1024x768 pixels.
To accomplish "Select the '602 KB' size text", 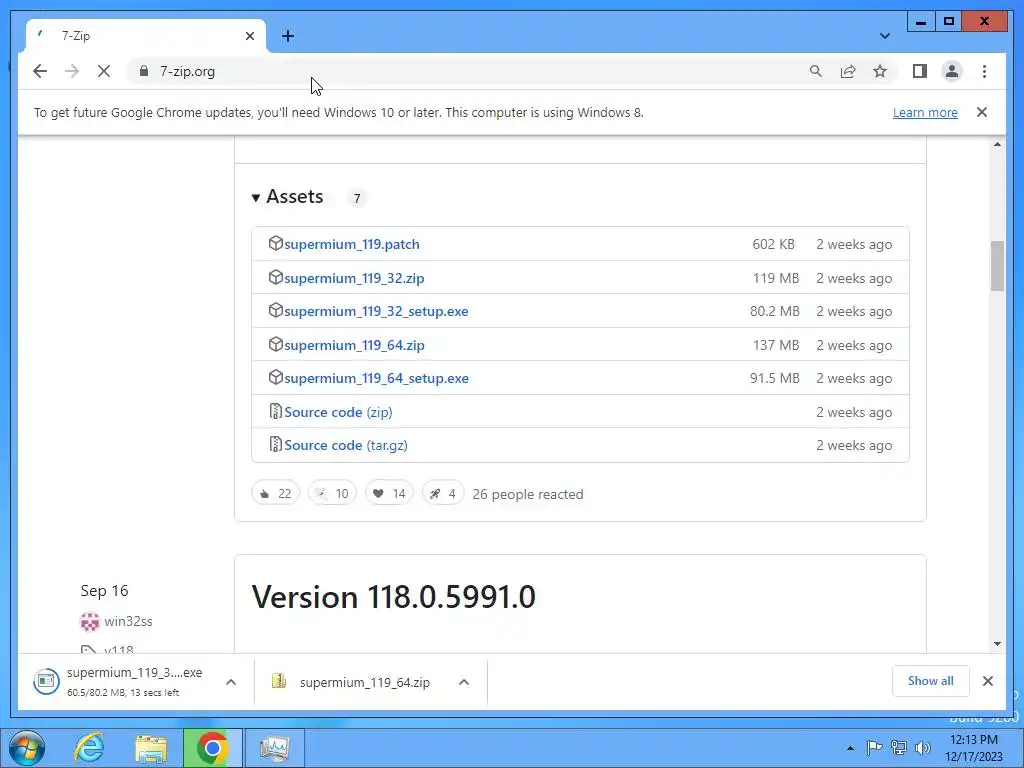I will pyautogui.click(x=773, y=244).
